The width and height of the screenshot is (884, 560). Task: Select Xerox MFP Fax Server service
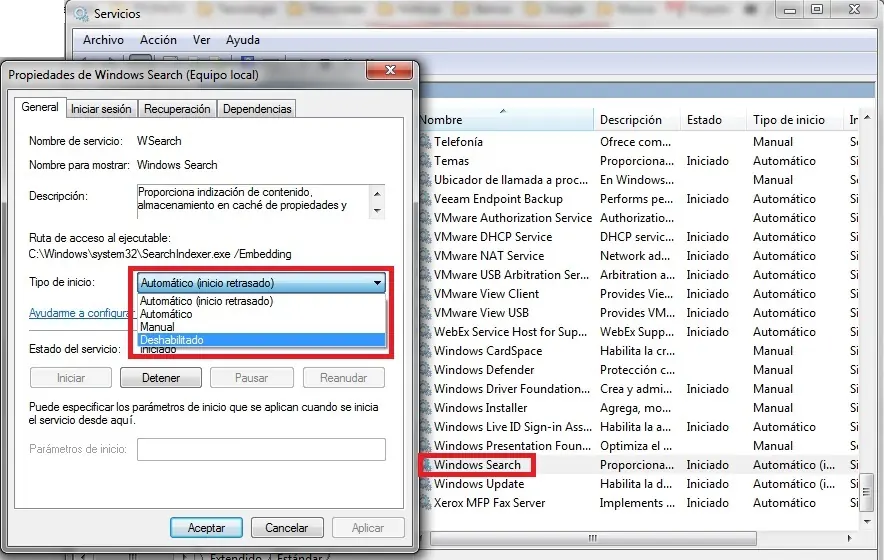[639, 503]
